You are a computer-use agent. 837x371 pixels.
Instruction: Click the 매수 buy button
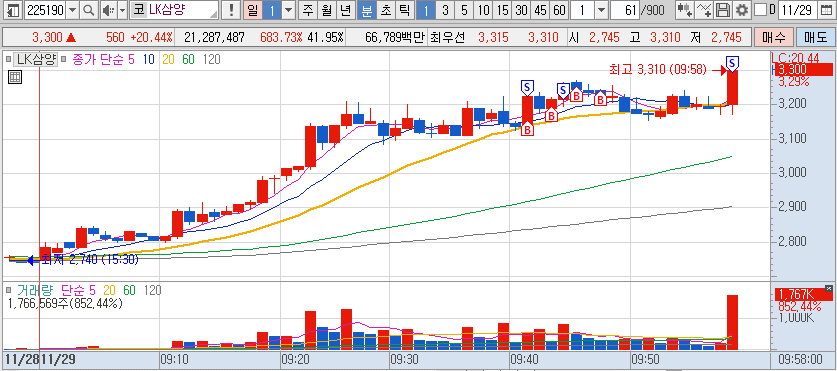[x=773, y=37]
